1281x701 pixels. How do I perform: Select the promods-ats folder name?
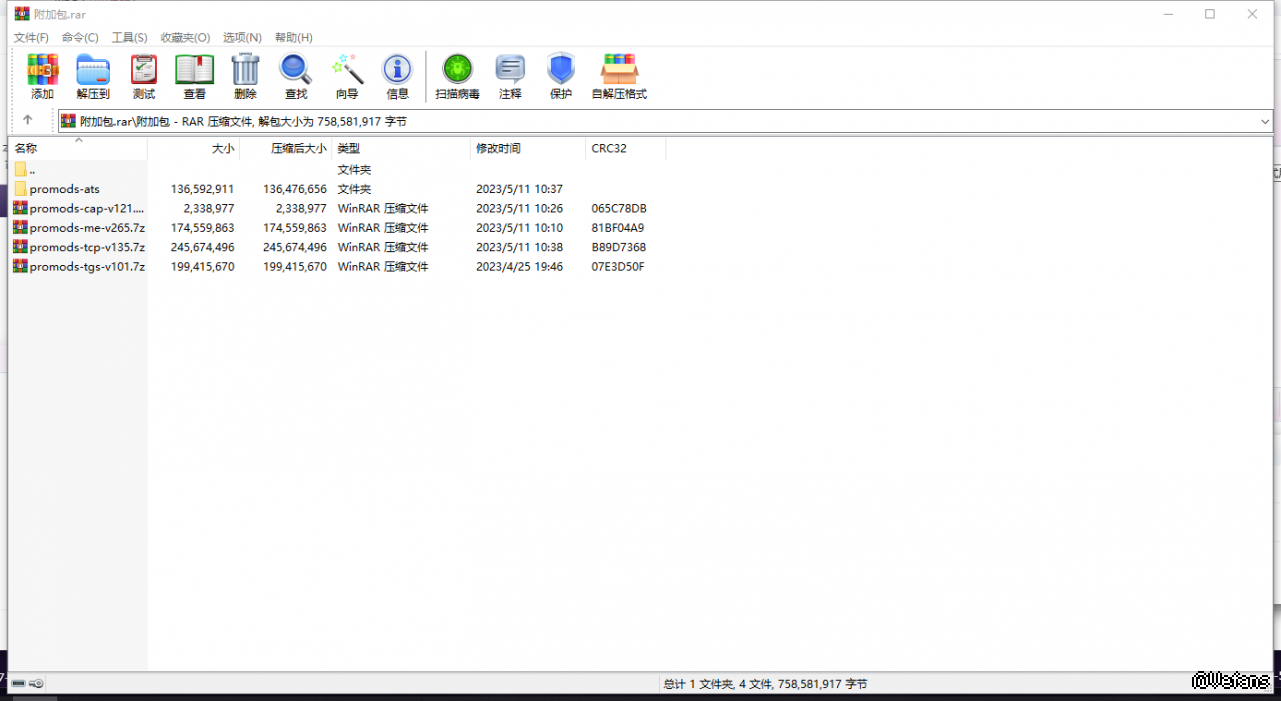pos(65,189)
